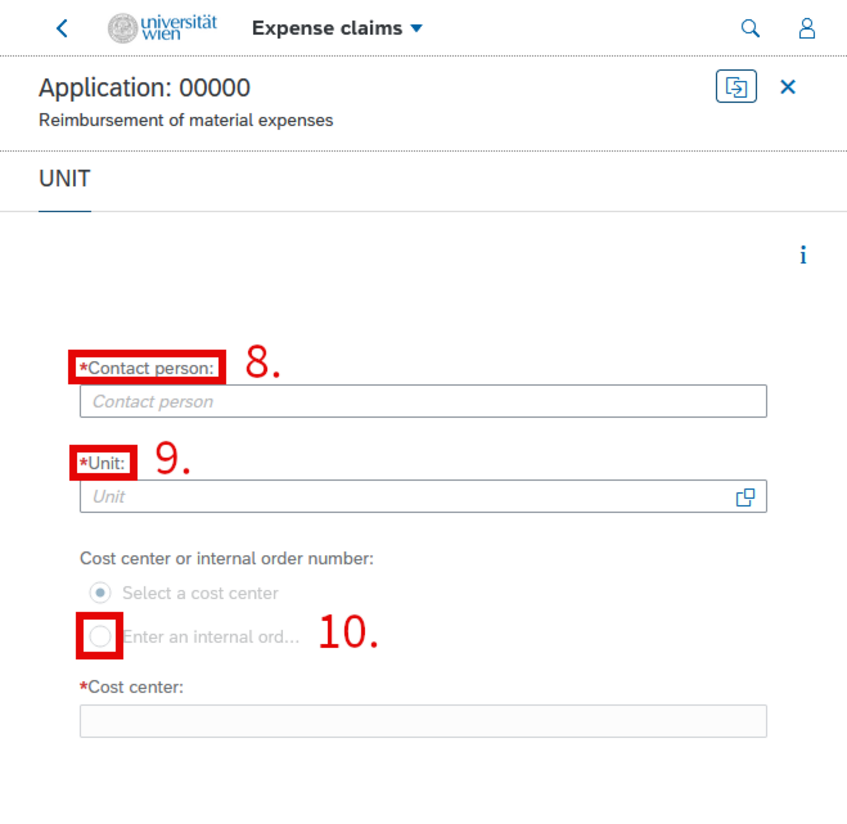Go back with the left chevron arrow
Screen dimensions: 847x824
(62, 28)
